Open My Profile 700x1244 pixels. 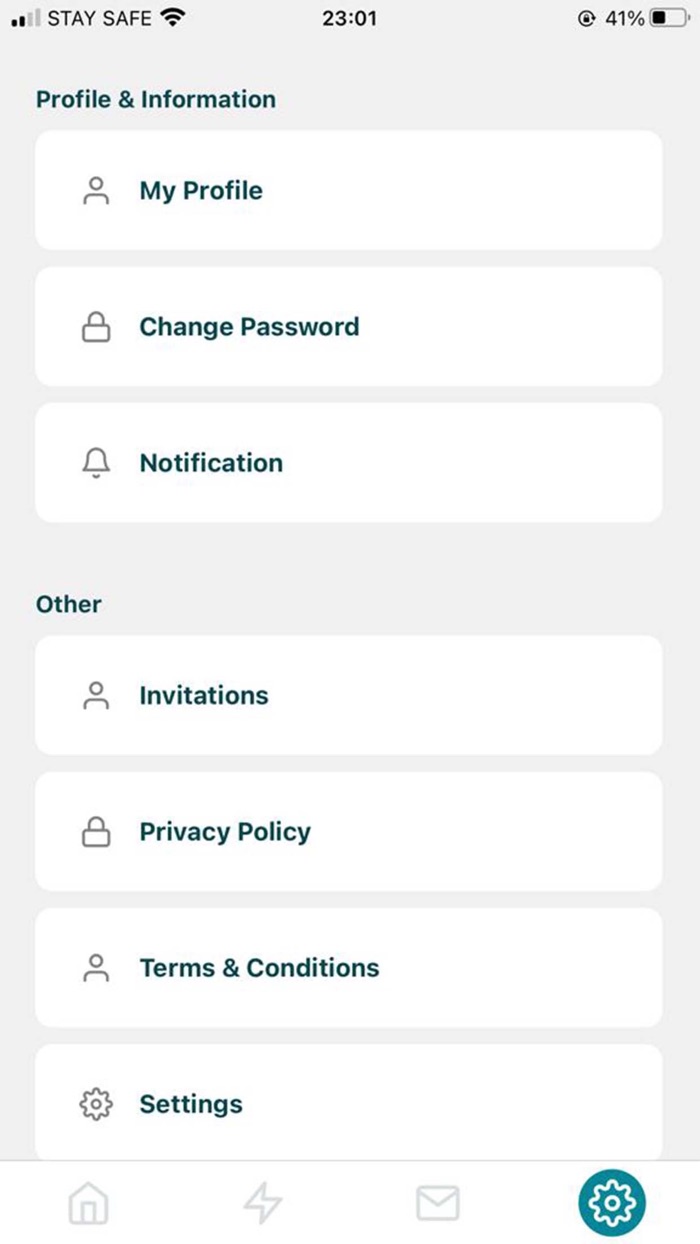tap(200, 190)
